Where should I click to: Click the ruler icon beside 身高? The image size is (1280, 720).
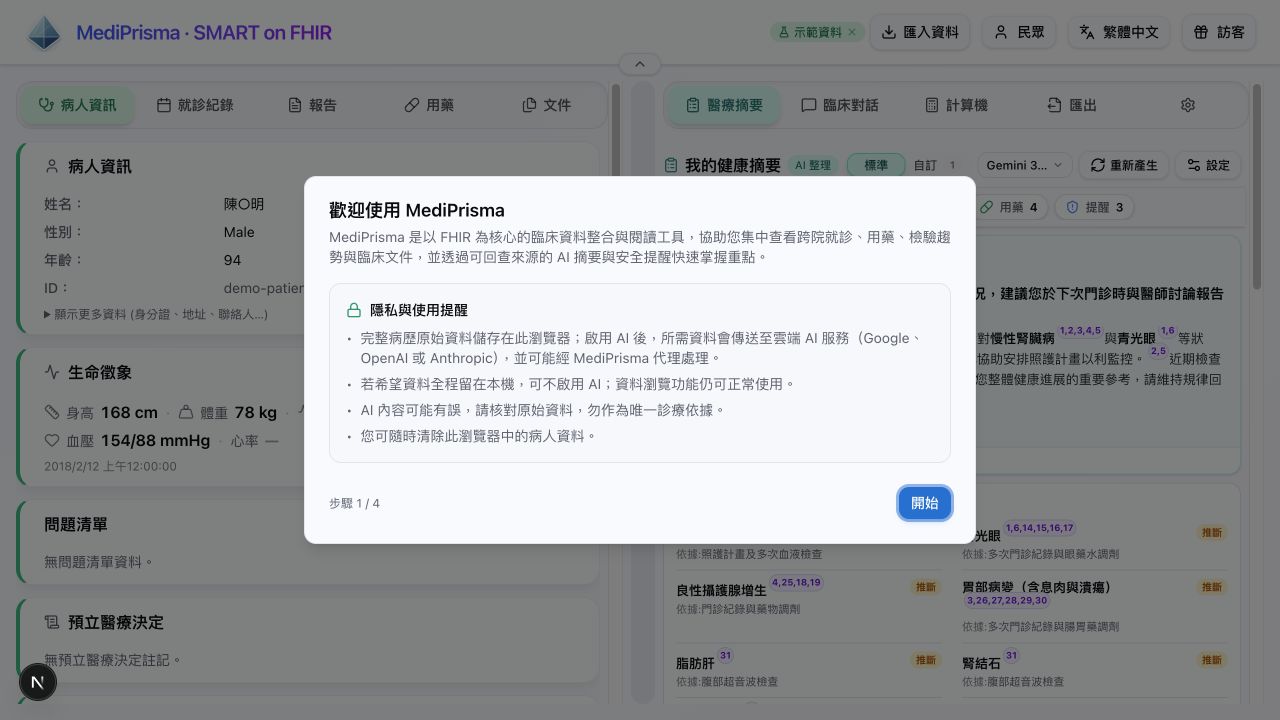52,412
